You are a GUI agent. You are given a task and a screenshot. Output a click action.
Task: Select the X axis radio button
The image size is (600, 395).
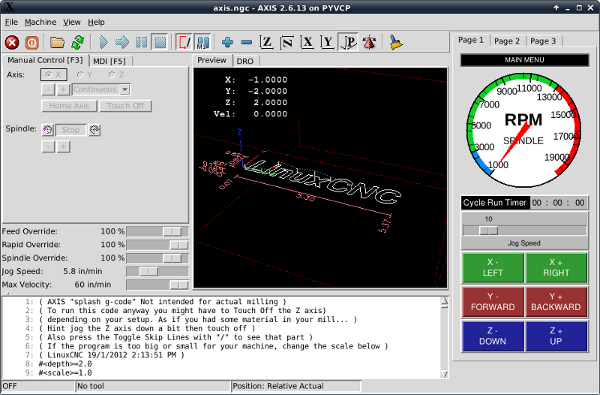[54, 75]
